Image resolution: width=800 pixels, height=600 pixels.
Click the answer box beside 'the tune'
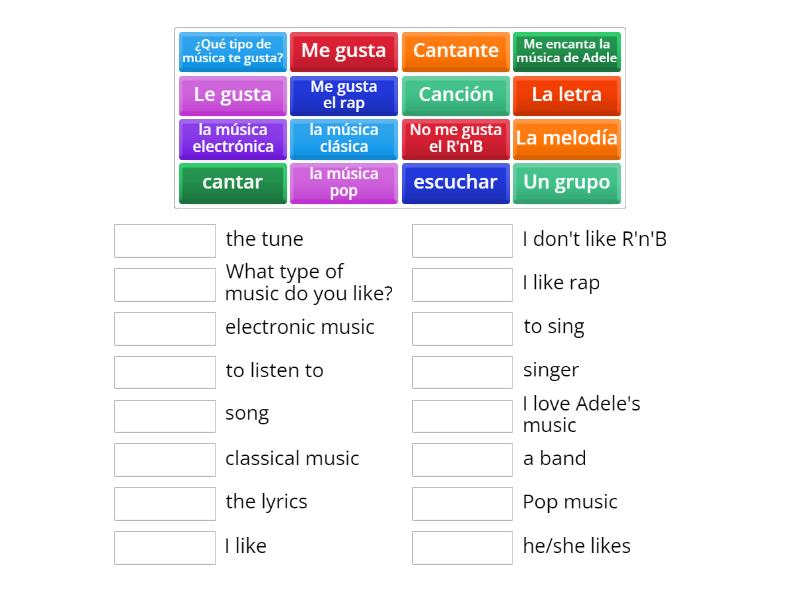(165, 240)
